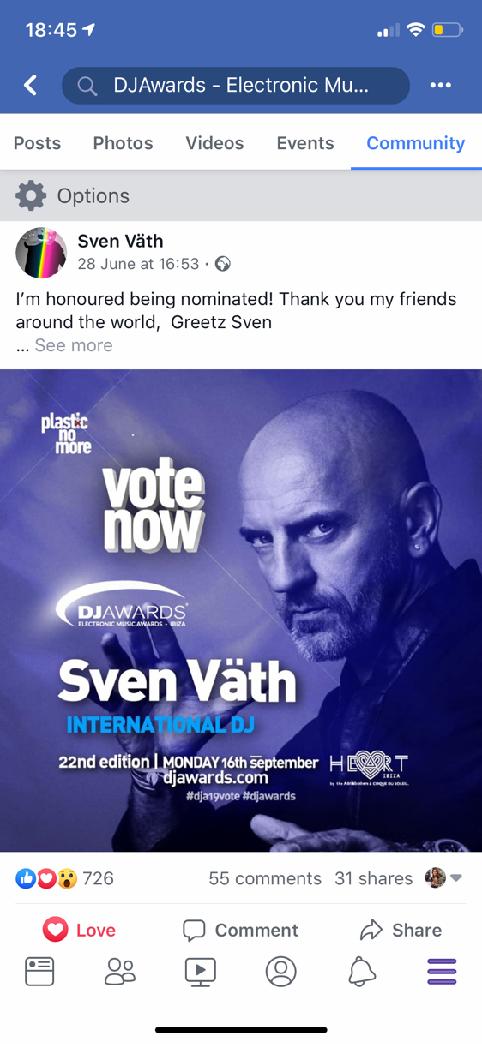View the 55 comments link
The height and width of the screenshot is (1044, 482).
[x=265, y=878]
